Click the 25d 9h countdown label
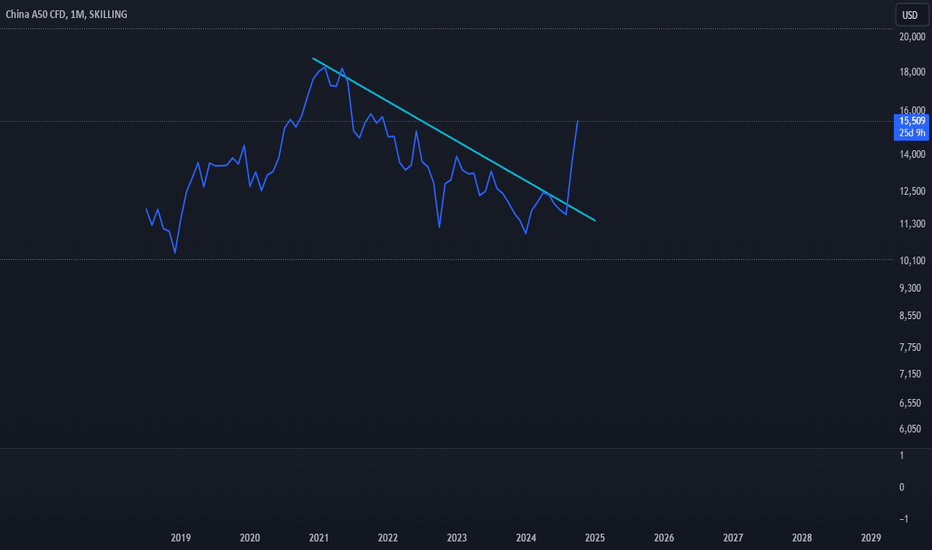The width and height of the screenshot is (932, 550). 912,133
